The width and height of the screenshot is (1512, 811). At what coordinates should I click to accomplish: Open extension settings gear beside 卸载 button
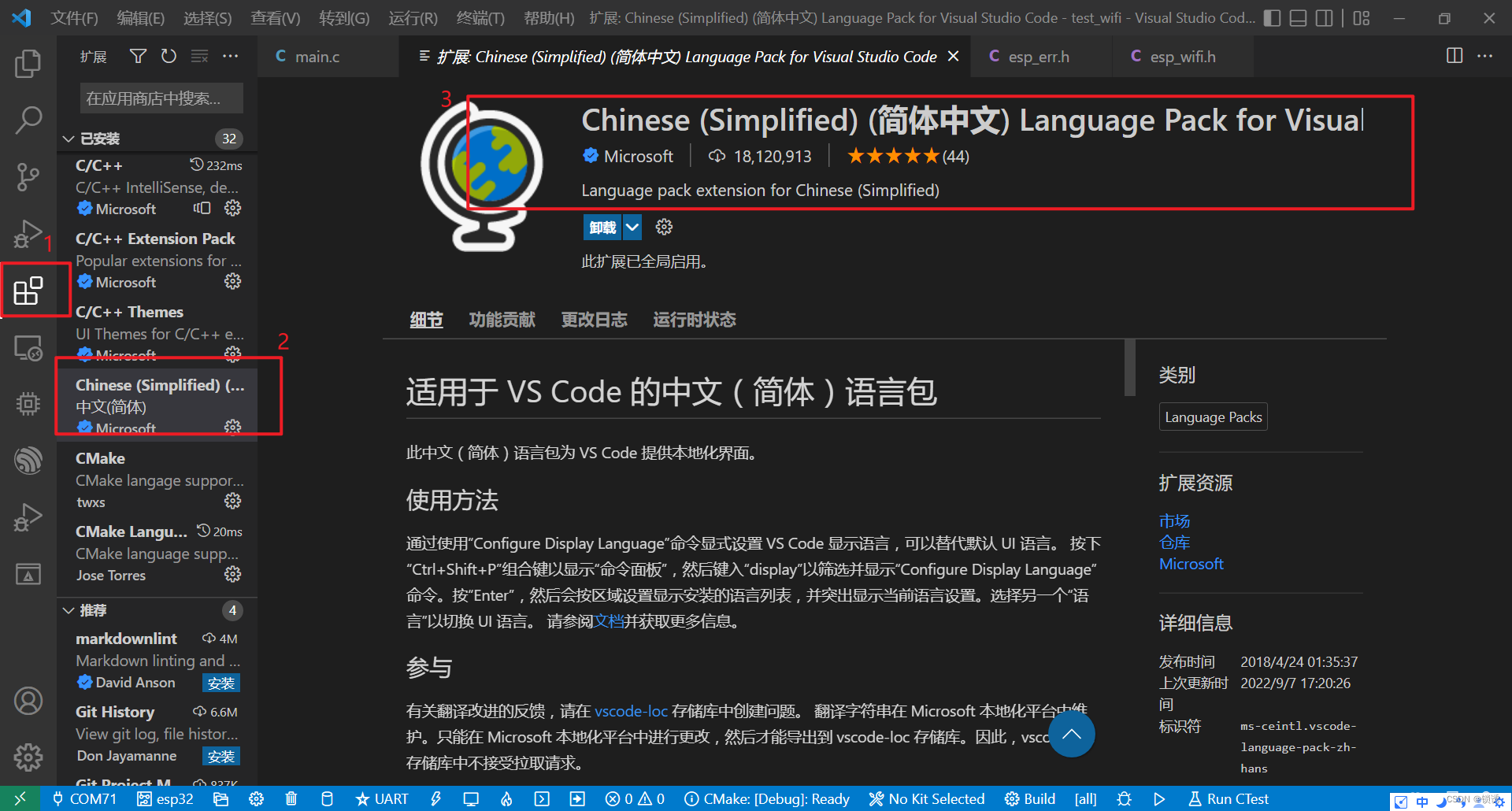click(663, 227)
